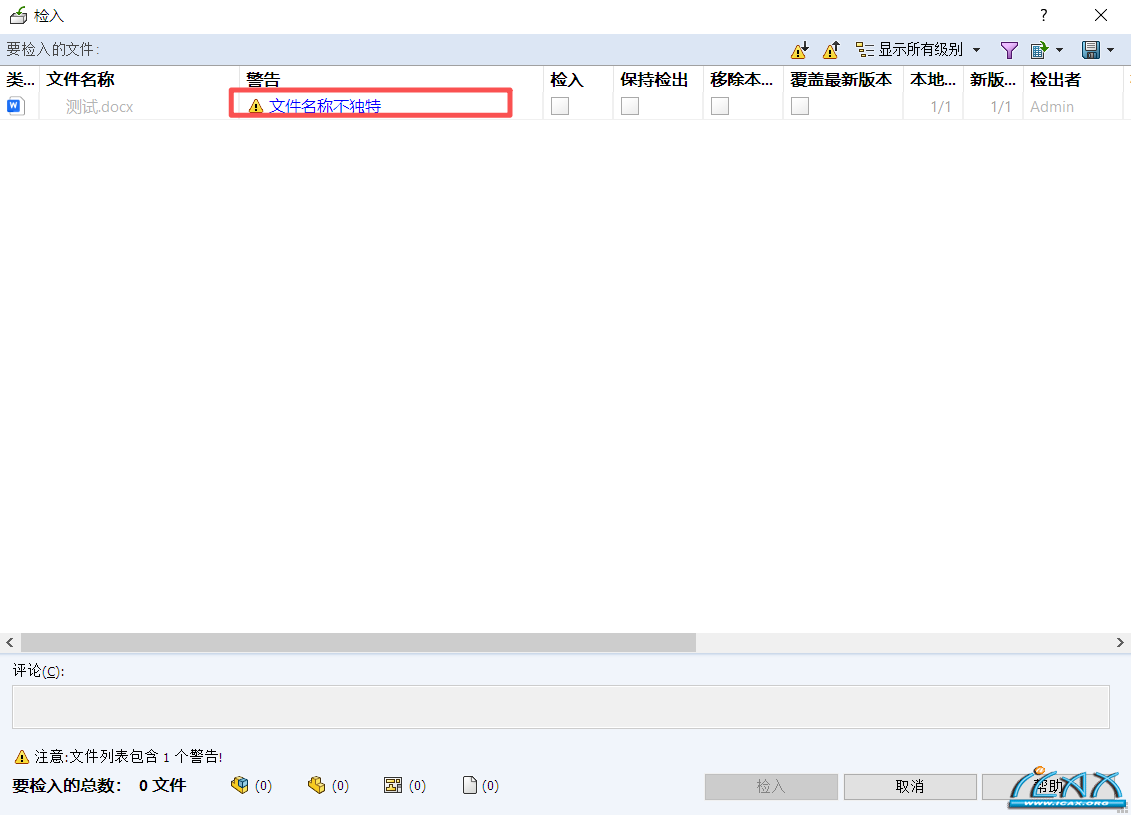Click into the 评论 comment field
Viewport: 1131px width, 815px height.
pyautogui.click(x=560, y=707)
